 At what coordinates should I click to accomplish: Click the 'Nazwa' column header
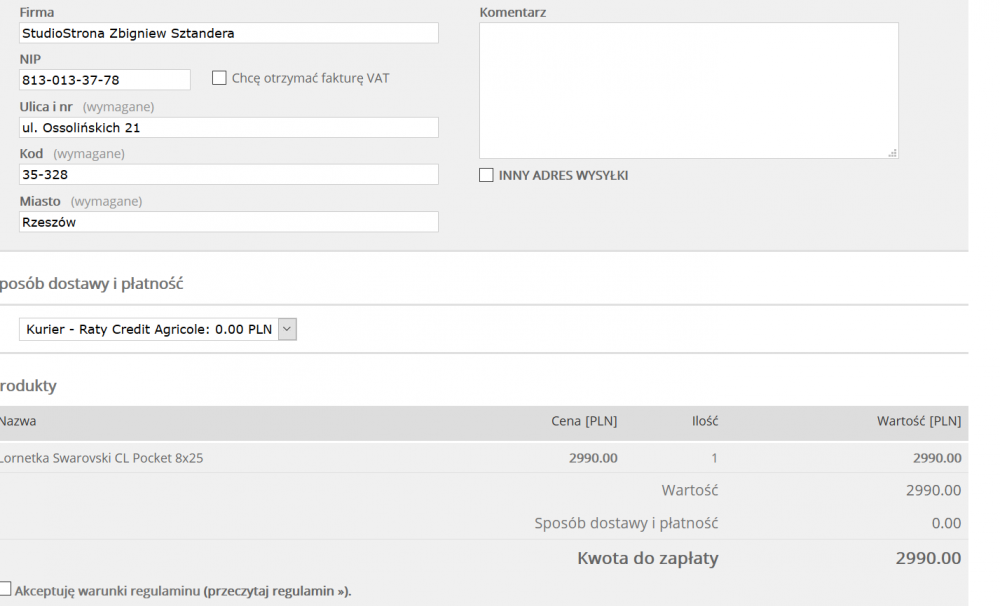tap(18, 421)
